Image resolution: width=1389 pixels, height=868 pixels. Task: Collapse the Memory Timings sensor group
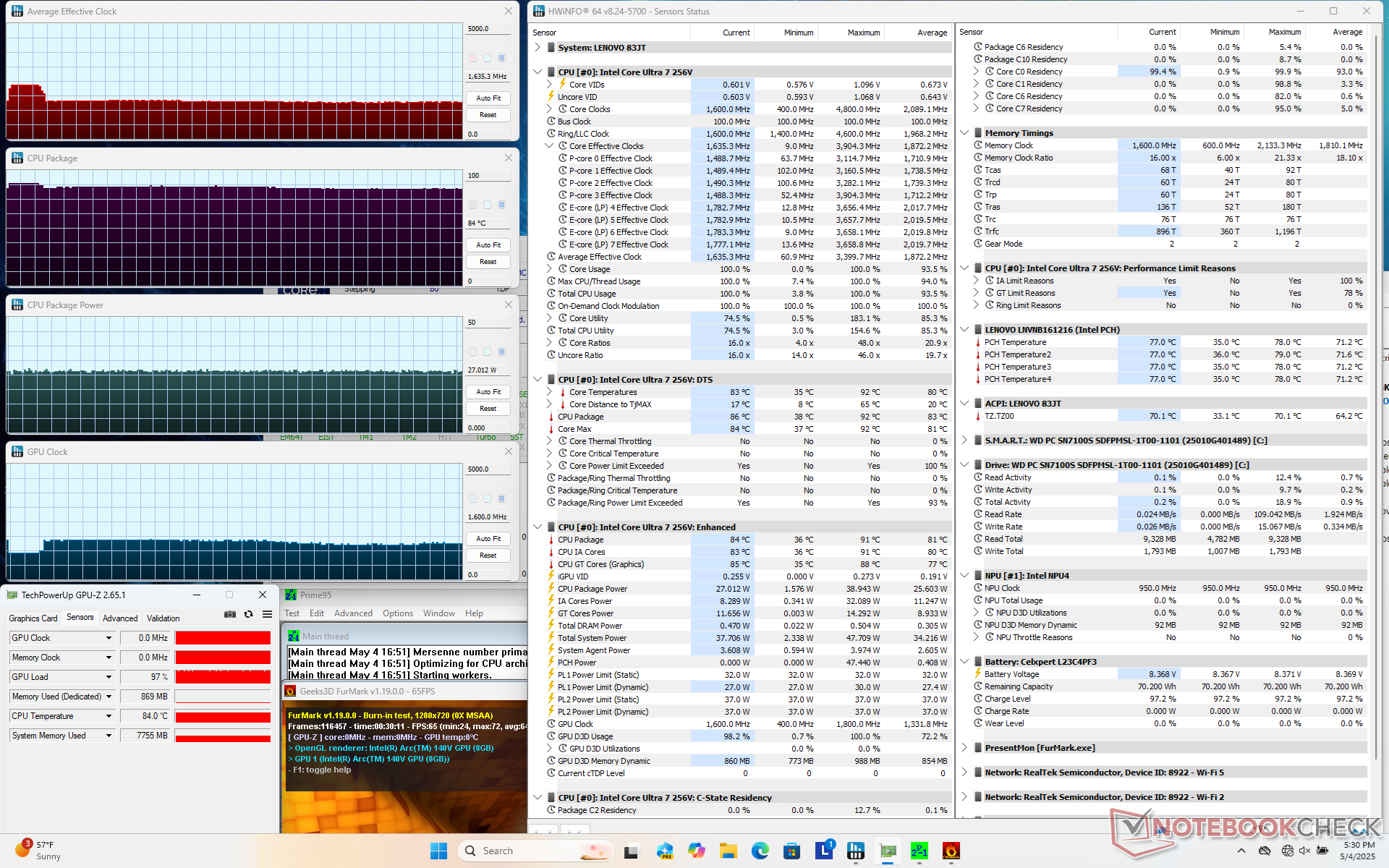964,133
